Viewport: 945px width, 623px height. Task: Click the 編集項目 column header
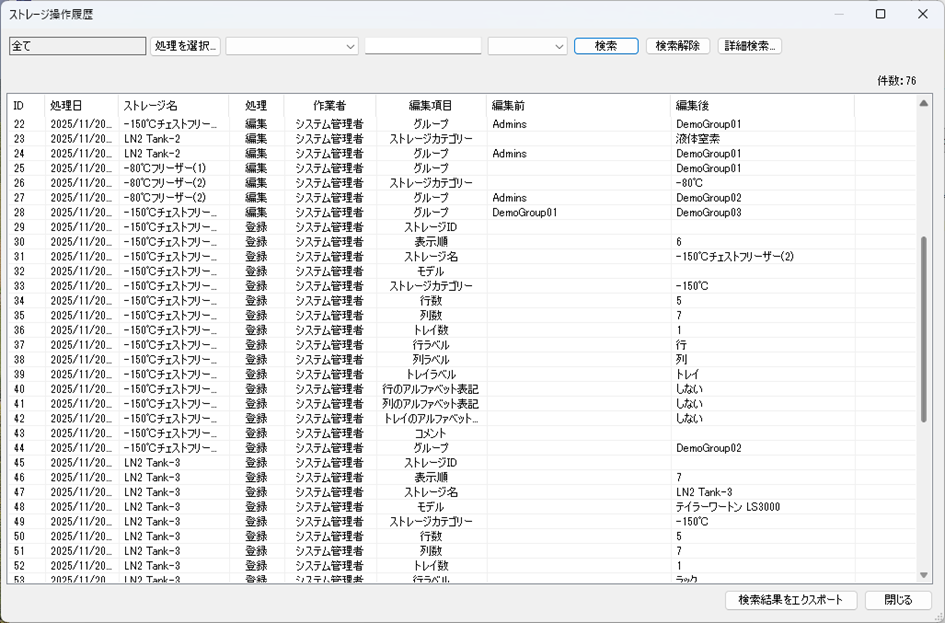(430, 105)
